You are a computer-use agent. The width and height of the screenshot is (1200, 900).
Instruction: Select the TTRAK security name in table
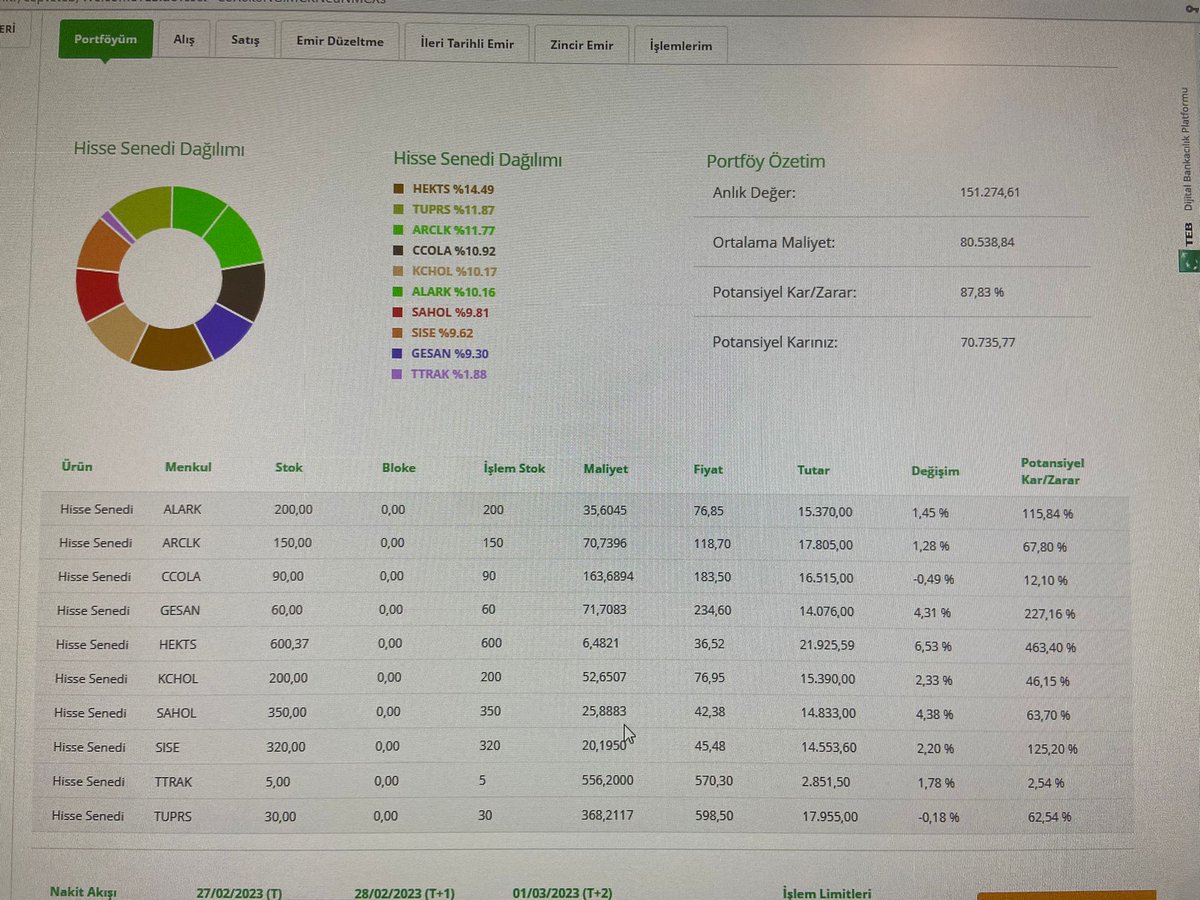tap(174, 781)
